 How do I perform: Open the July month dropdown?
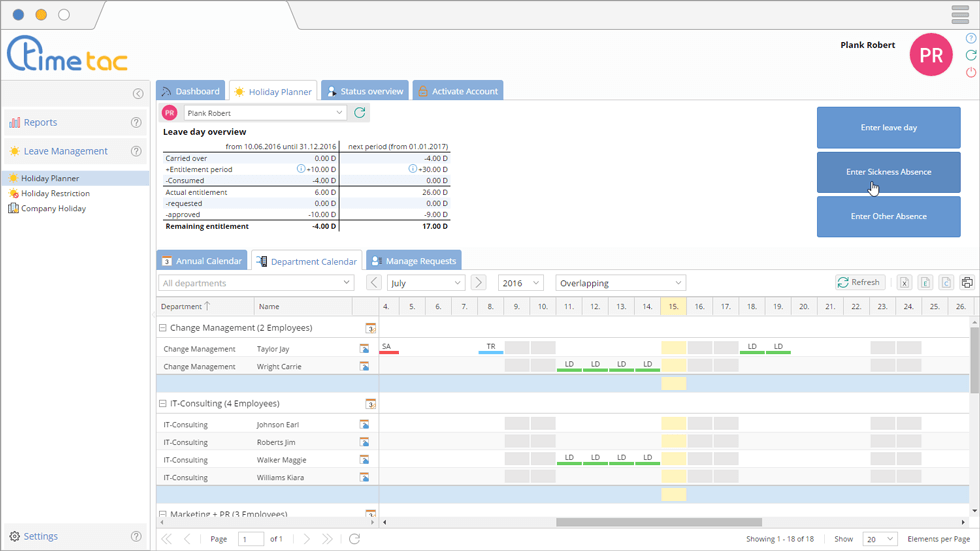coord(426,283)
